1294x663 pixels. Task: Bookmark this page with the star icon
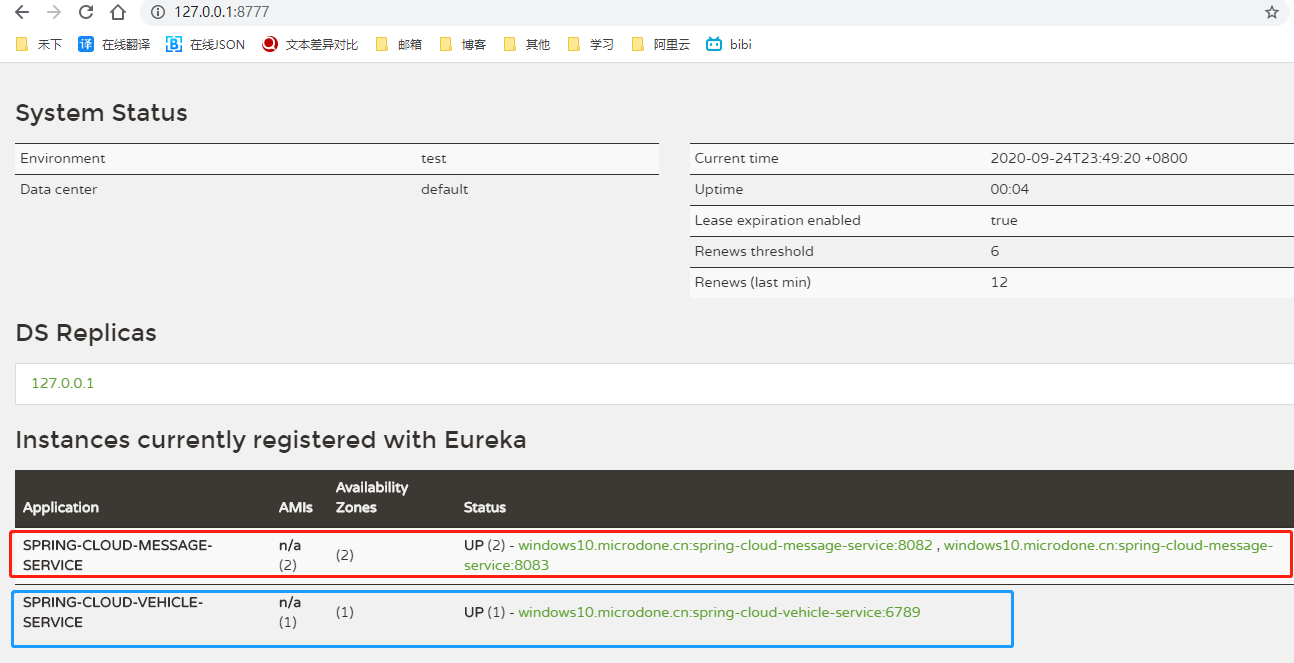[1271, 13]
